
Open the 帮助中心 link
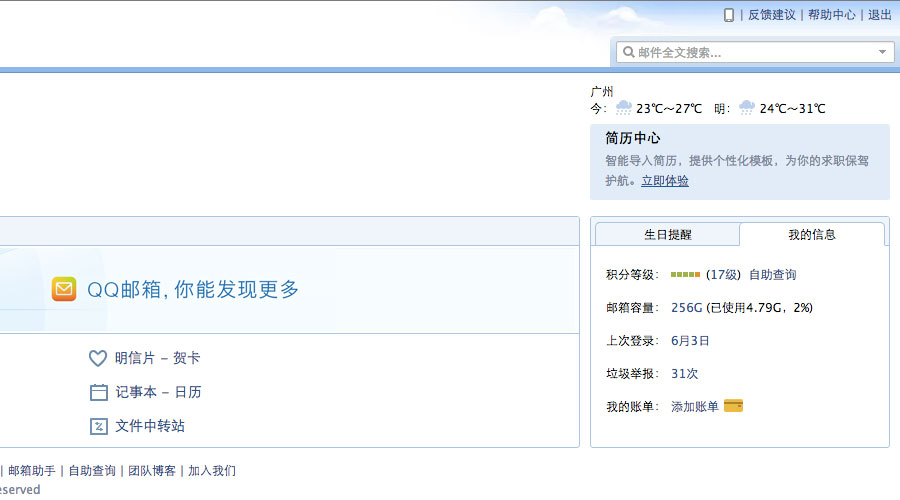pos(832,15)
